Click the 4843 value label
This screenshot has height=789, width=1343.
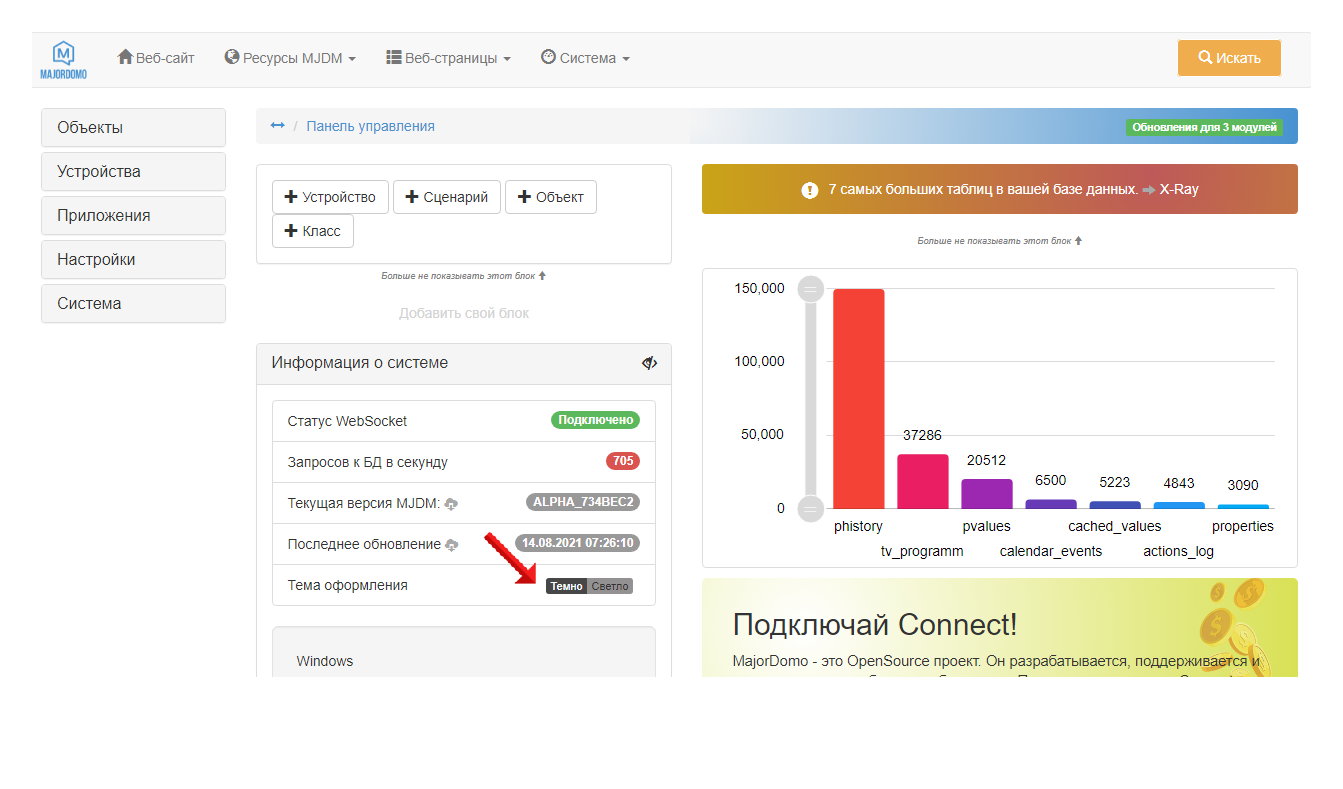1179,484
